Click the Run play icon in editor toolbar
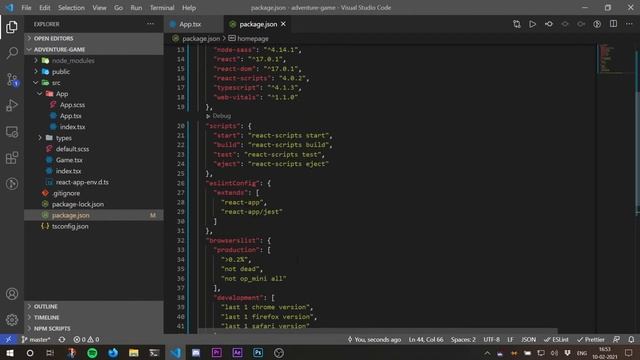640x360 pixels. (533, 24)
